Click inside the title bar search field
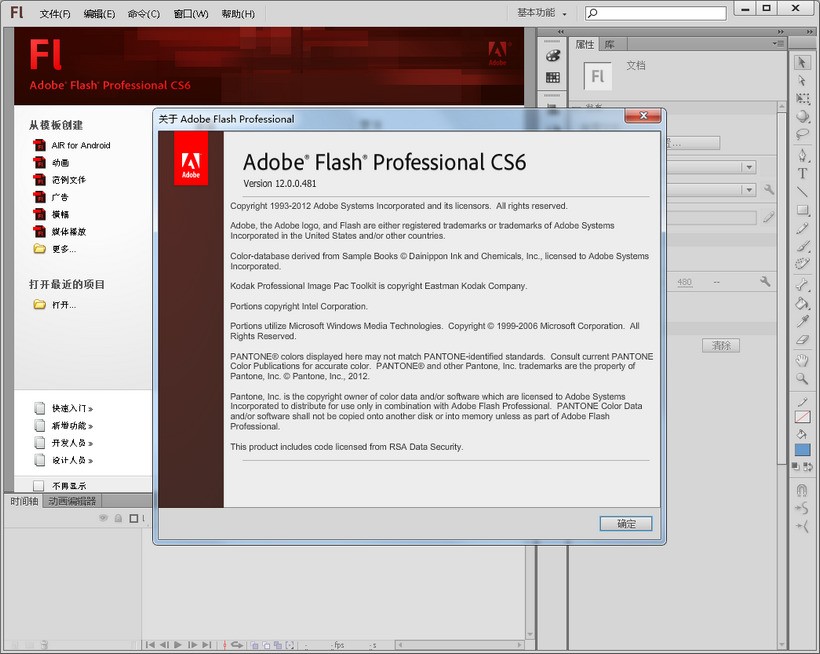The image size is (820, 654). click(x=660, y=12)
